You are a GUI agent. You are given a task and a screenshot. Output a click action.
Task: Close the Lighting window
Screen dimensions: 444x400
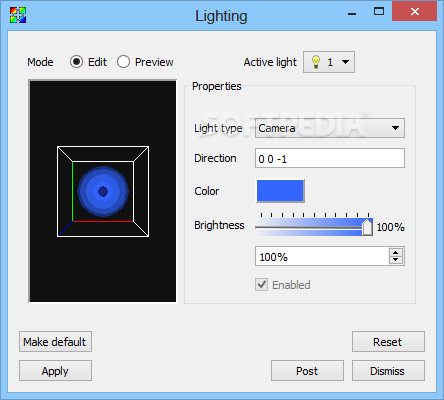415,12
